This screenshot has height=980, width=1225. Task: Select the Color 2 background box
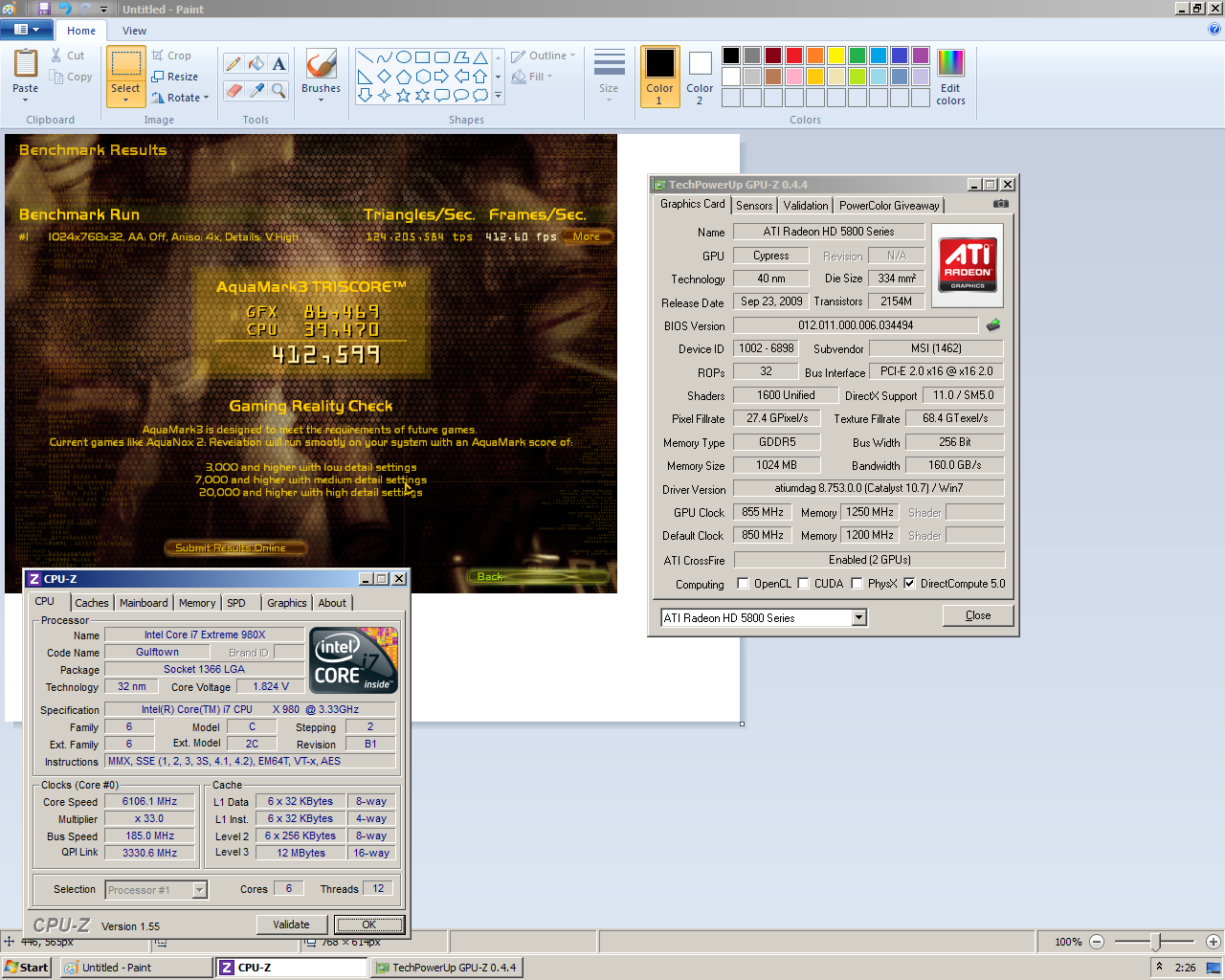pos(700,77)
